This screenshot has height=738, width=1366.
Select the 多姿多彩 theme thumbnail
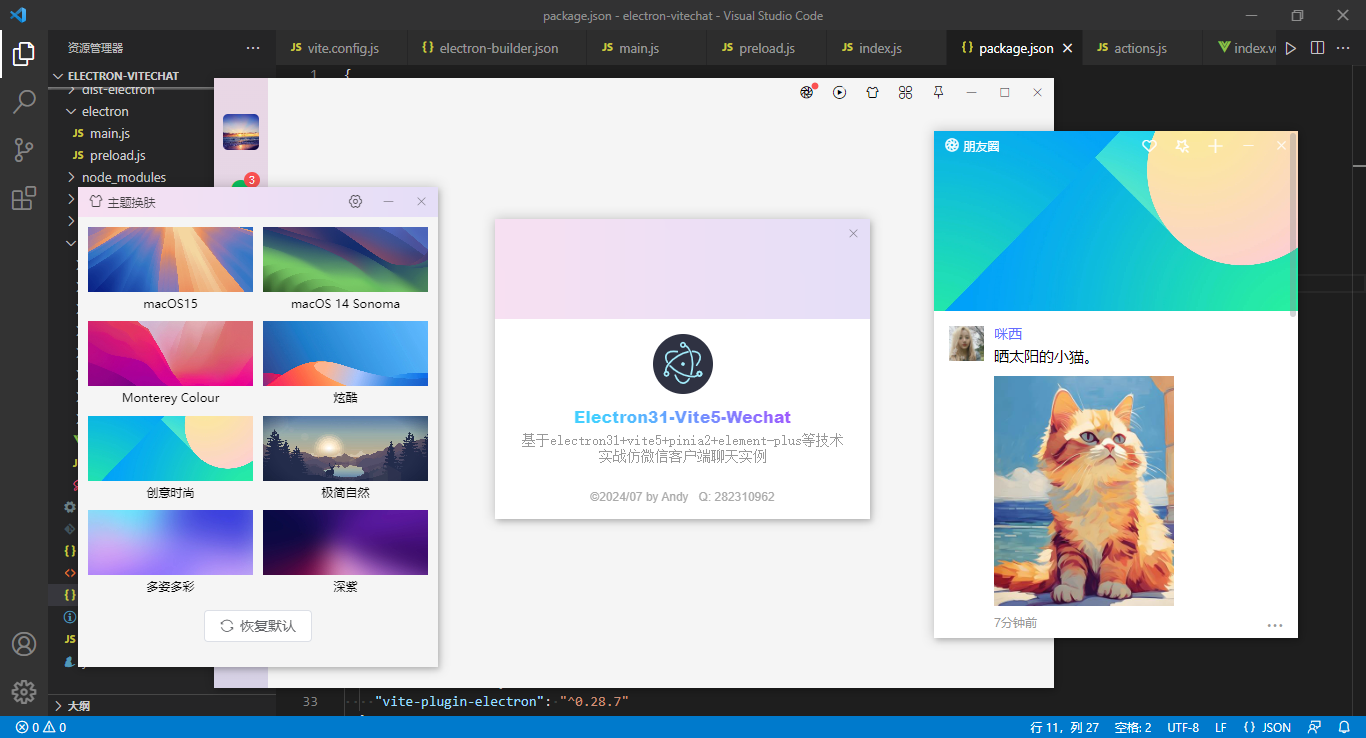(170, 542)
